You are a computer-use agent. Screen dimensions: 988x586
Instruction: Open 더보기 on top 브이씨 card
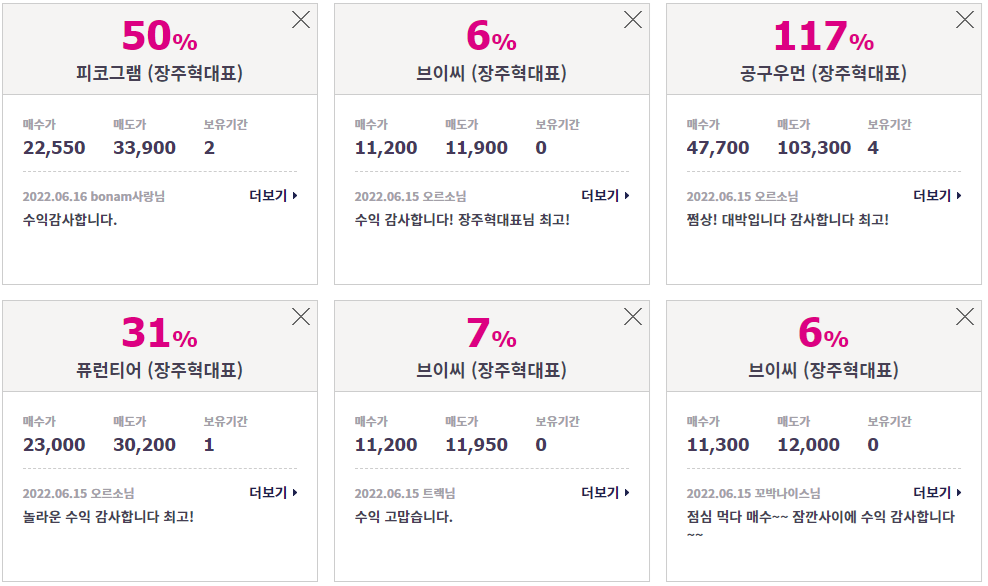click(x=606, y=196)
